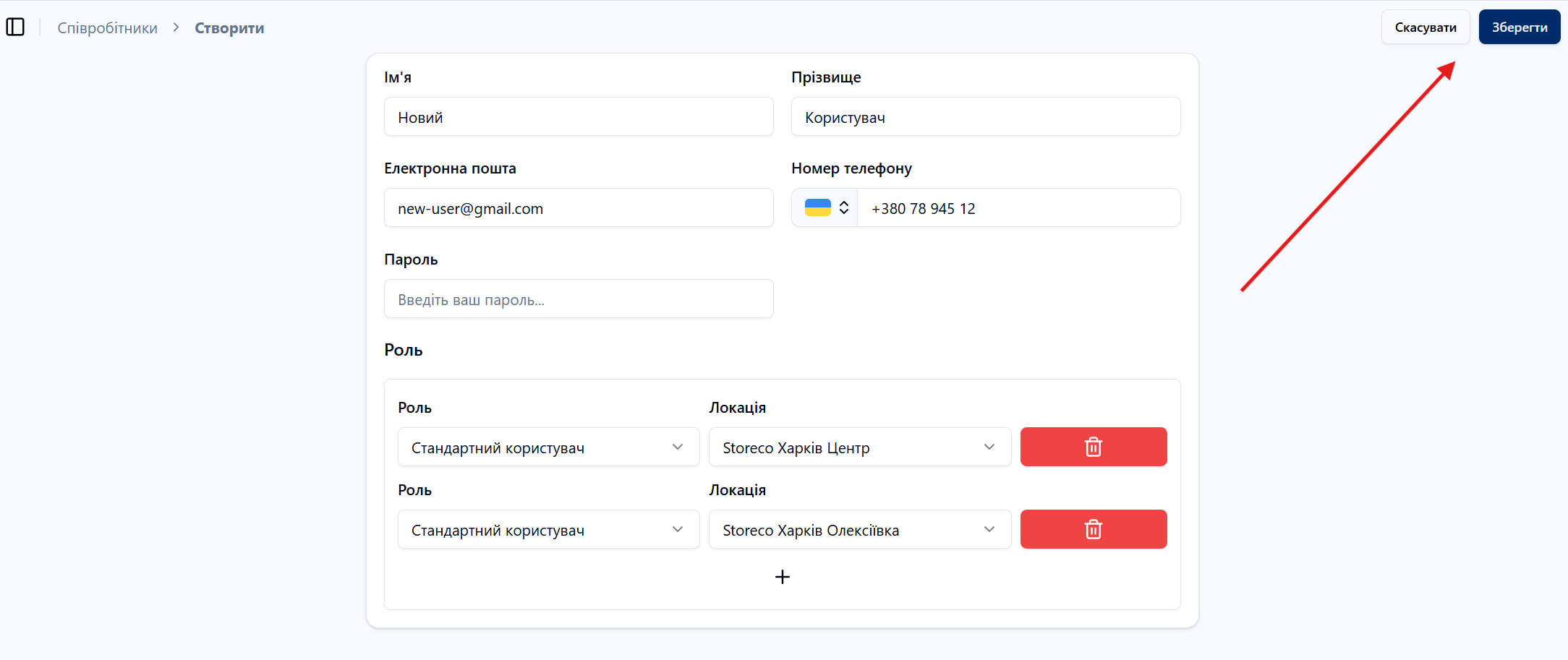Expand the second Роль dropdown
The width and height of the screenshot is (1568, 660).
tap(548, 530)
